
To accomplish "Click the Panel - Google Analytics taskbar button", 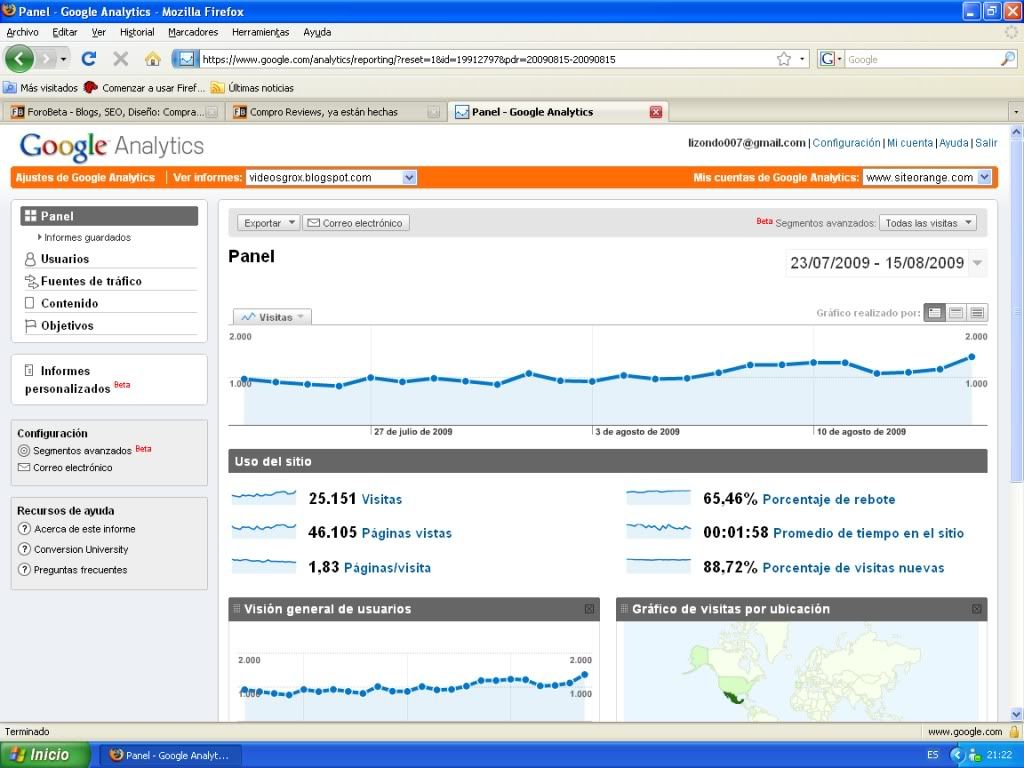I will (170, 756).
